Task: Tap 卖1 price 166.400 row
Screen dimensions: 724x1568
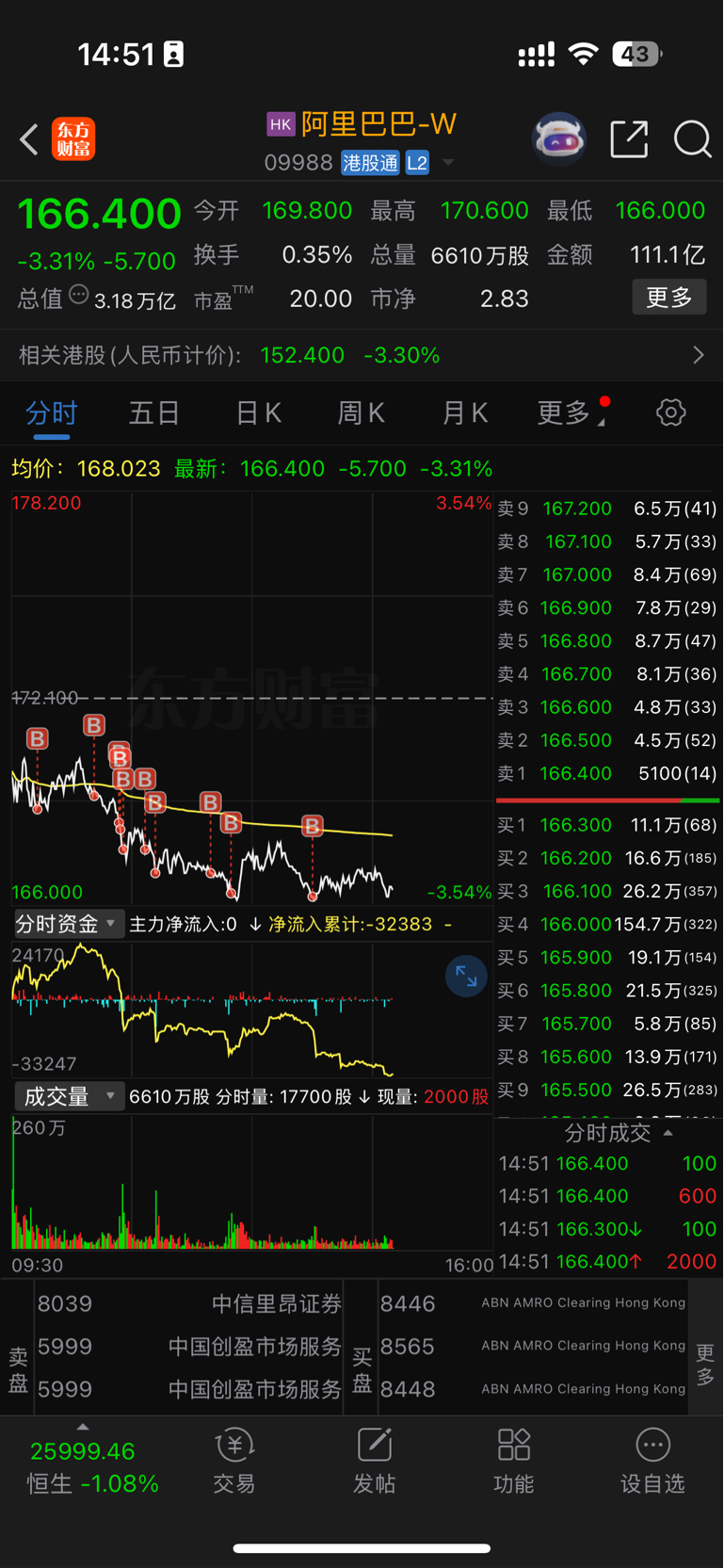Action: [607, 773]
